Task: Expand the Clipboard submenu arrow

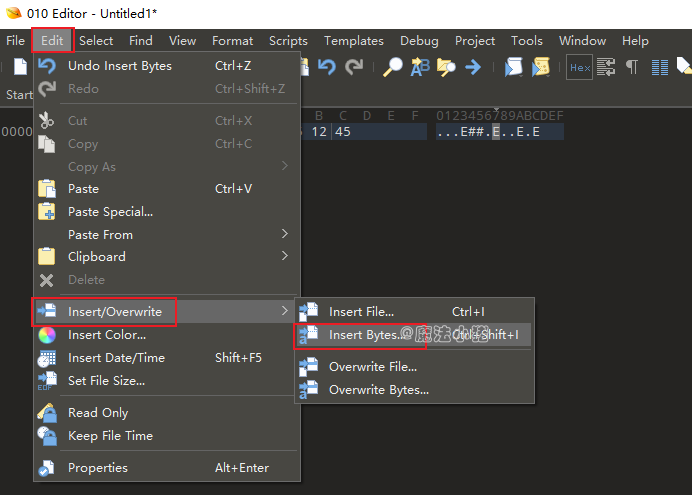Action: point(285,256)
